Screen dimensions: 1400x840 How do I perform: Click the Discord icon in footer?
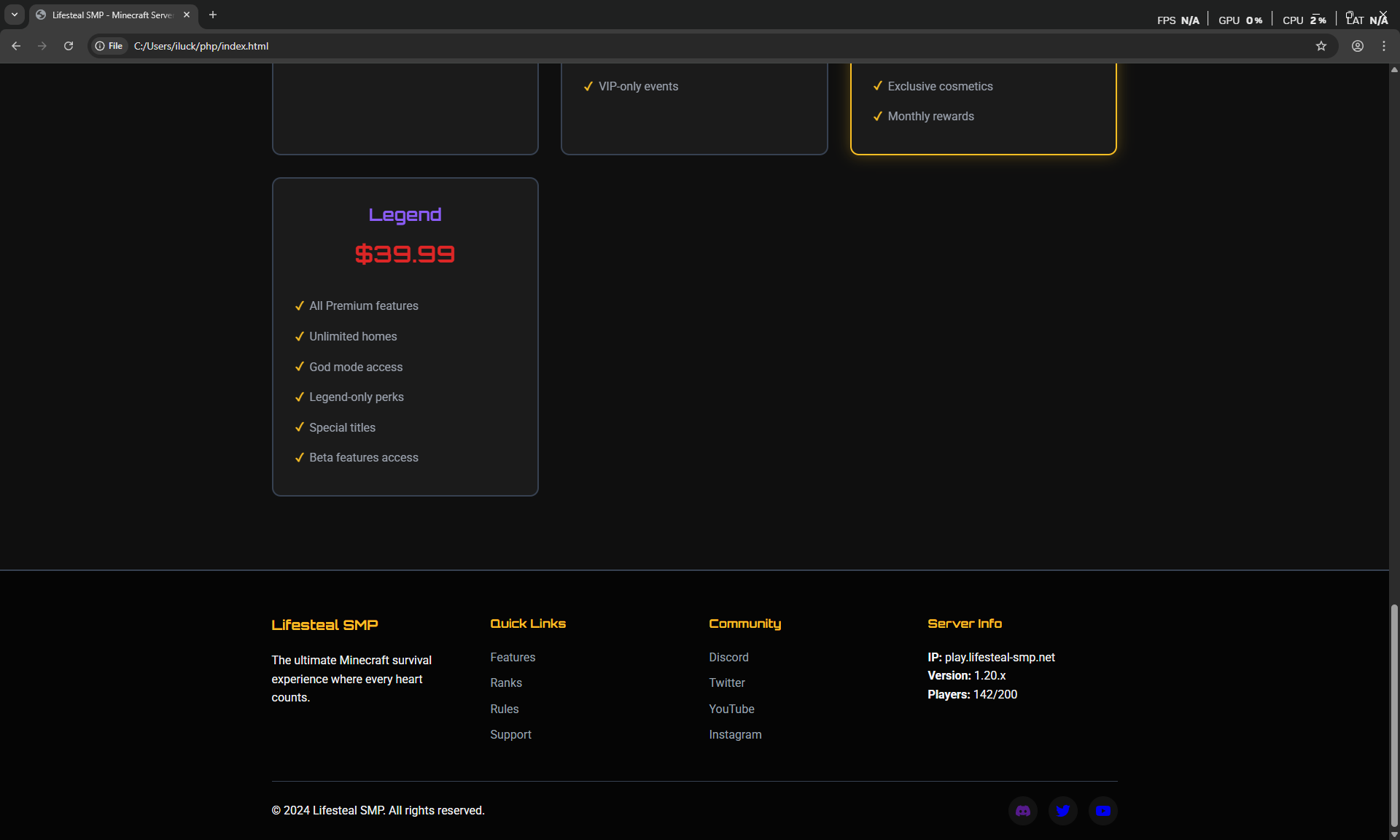point(1022,811)
